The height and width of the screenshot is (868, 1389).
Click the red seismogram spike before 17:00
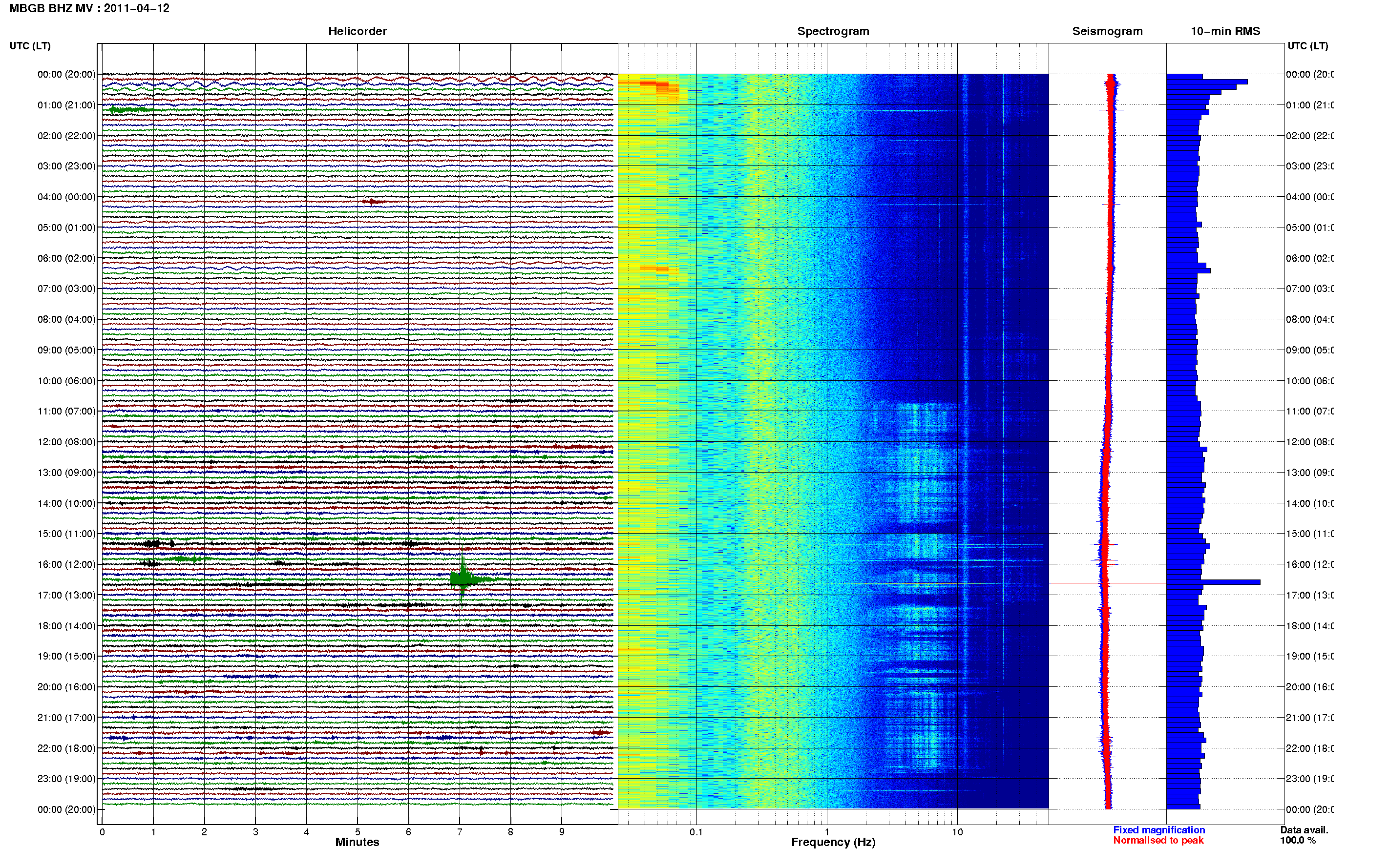point(1107,583)
